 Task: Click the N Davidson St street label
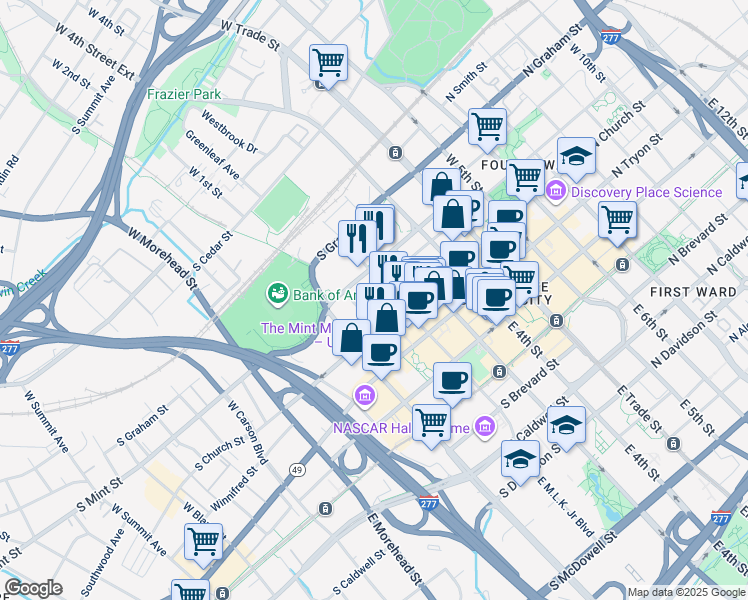point(684,339)
